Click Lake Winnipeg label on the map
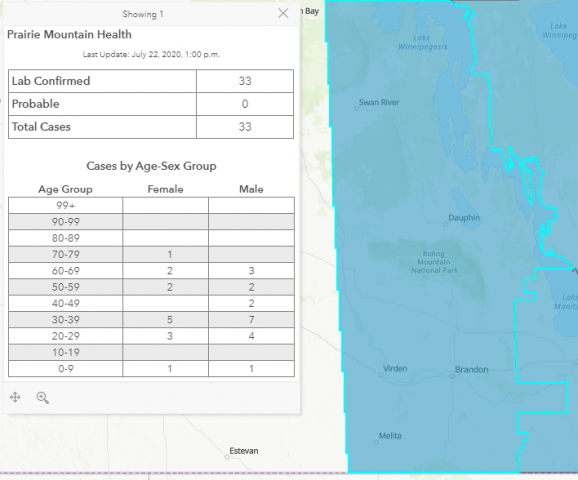The width and height of the screenshot is (578, 480). (x=560, y=31)
